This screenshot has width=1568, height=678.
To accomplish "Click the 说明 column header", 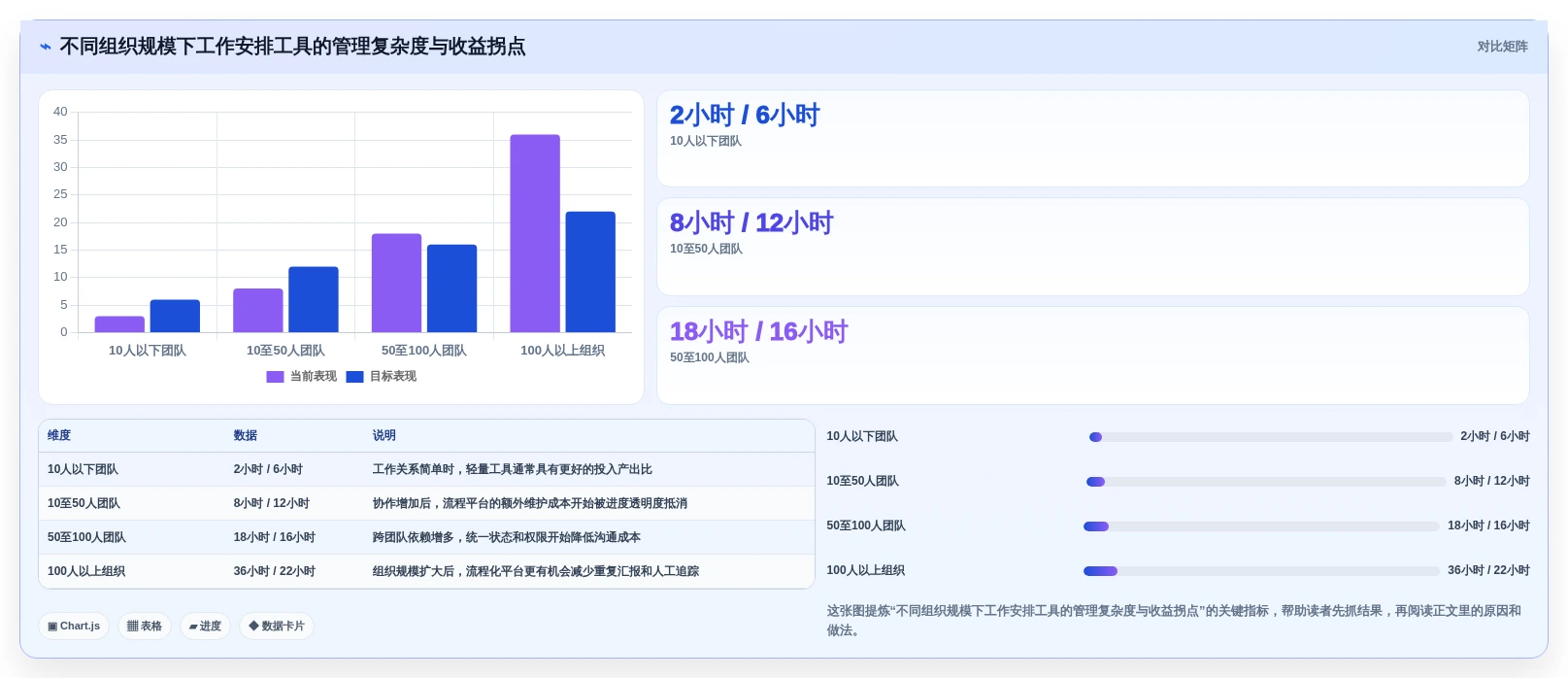I will (384, 436).
